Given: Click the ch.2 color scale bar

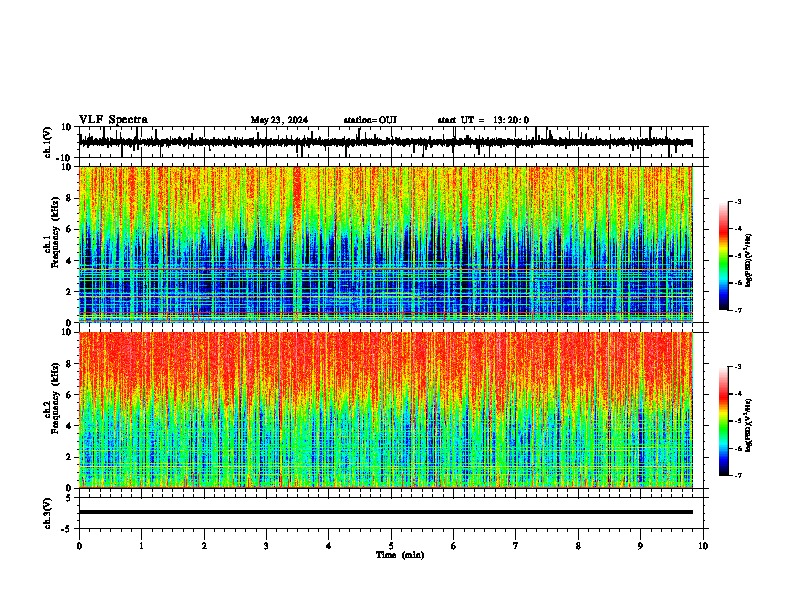Looking at the screenshot, I should tap(724, 421).
